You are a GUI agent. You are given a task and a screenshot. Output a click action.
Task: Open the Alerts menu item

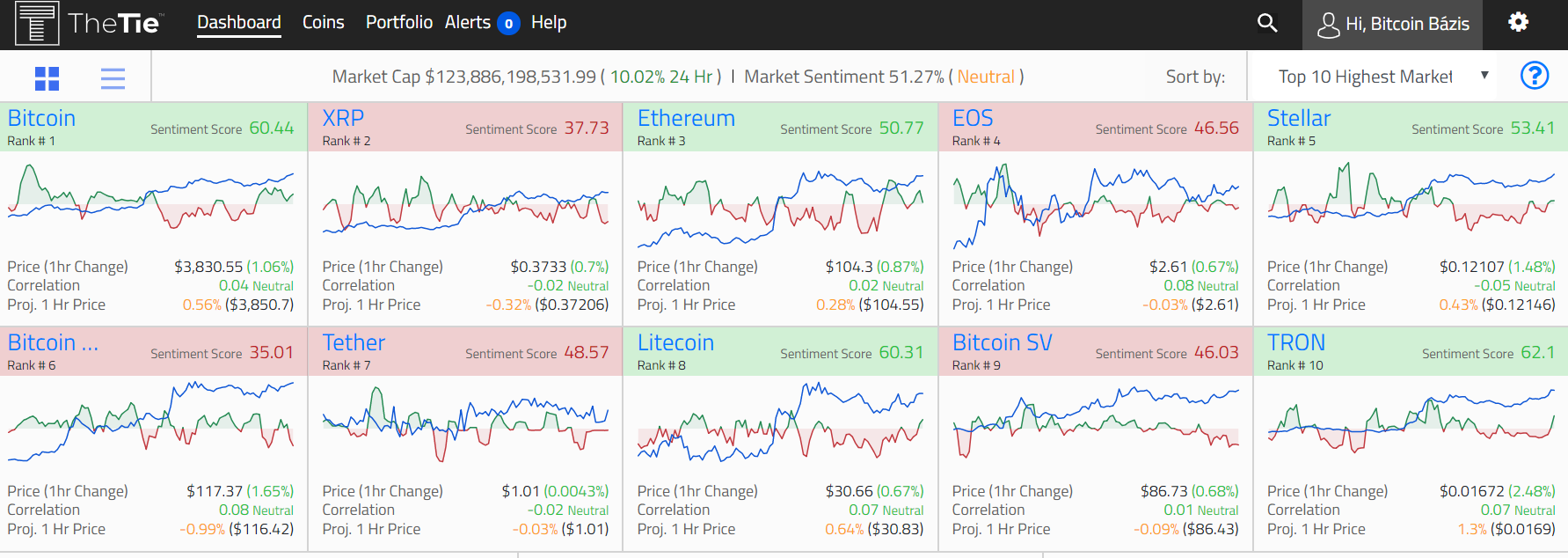point(468,23)
